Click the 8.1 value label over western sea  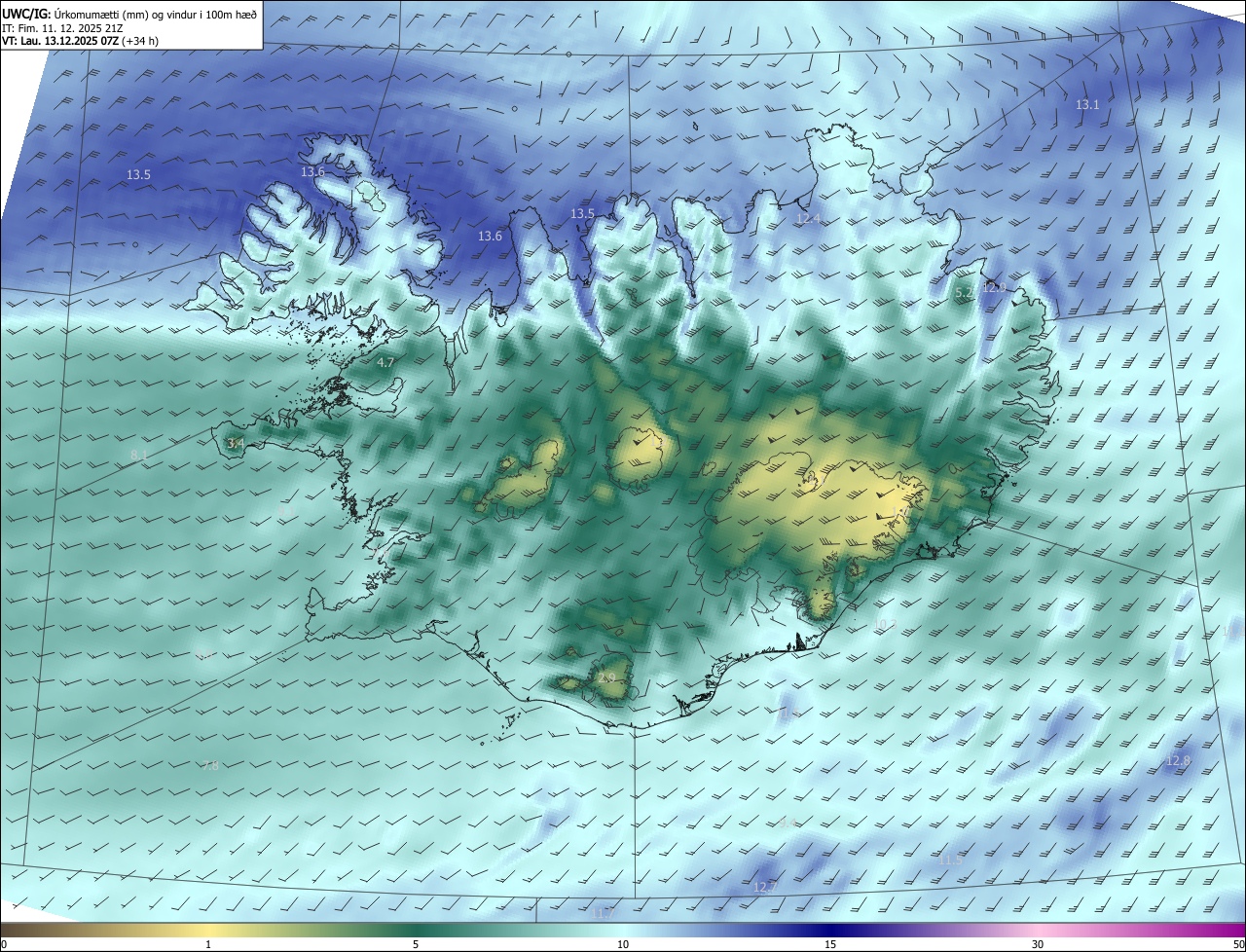[139, 455]
